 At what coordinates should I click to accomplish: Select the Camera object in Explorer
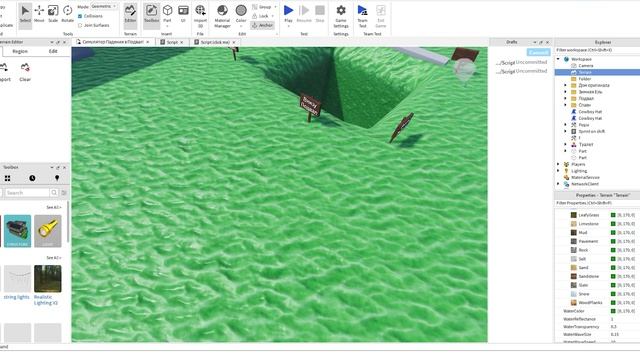[585, 65]
